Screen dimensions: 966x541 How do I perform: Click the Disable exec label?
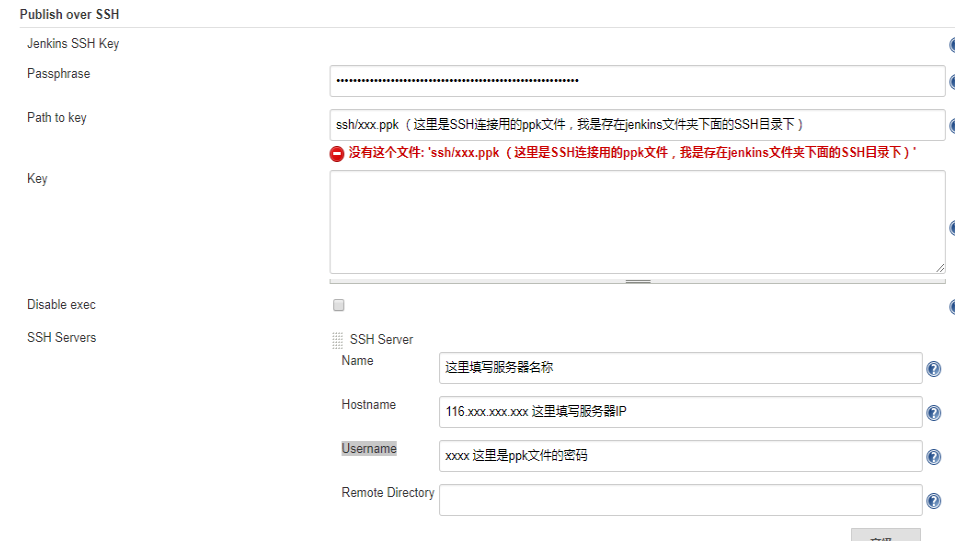pos(62,305)
